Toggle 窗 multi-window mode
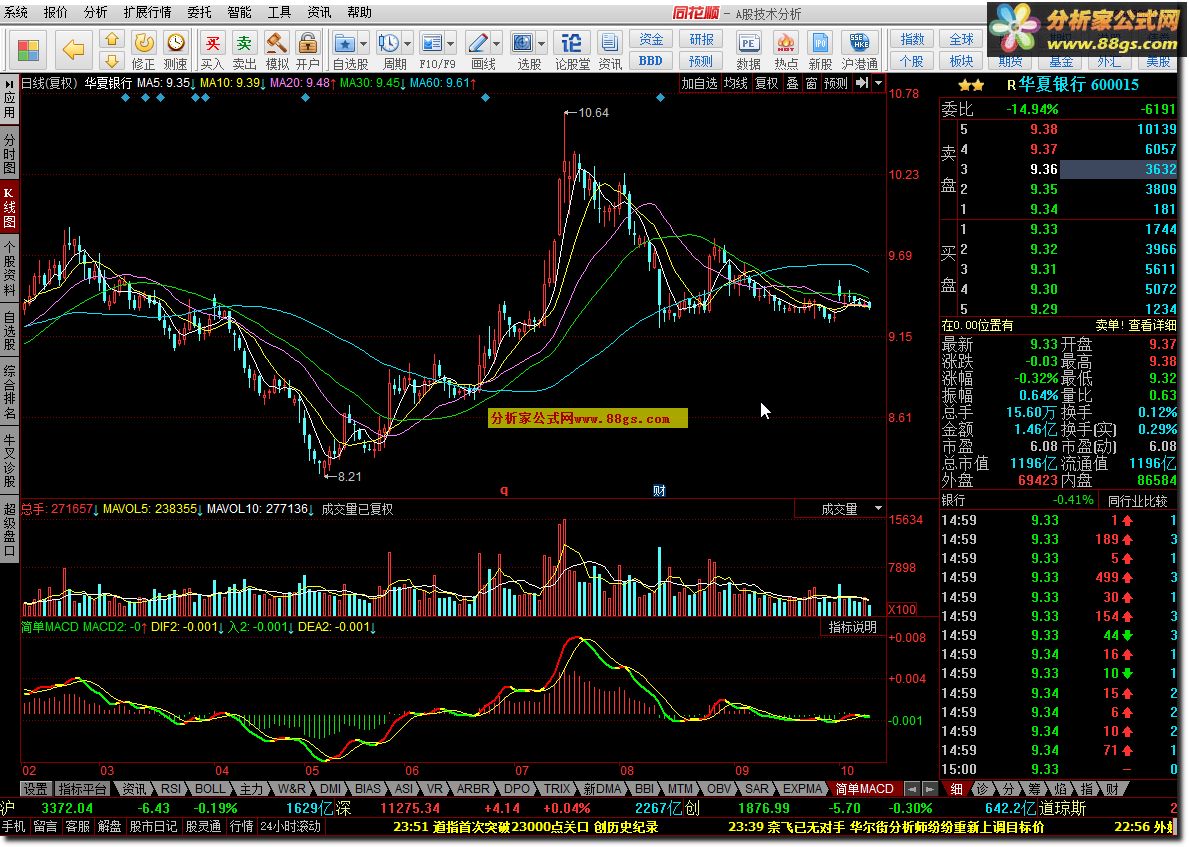 point(811,83)
